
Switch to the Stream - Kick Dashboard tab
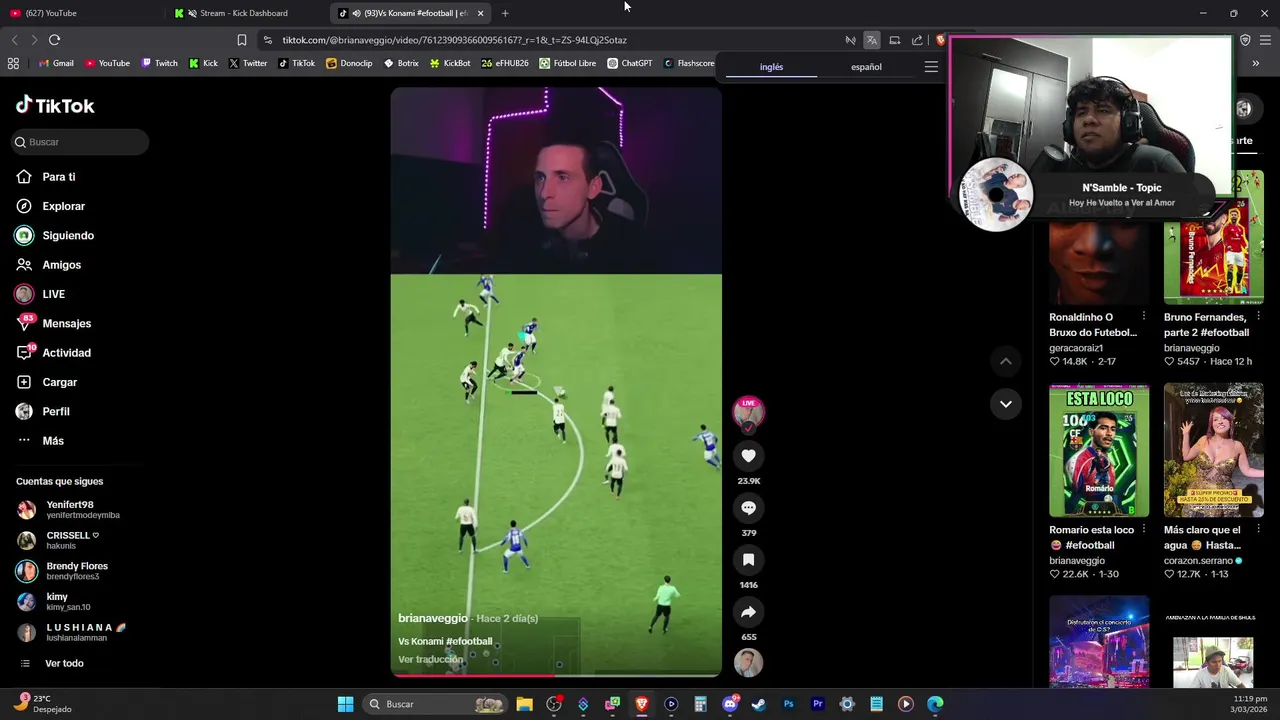(x=244, y=13)
